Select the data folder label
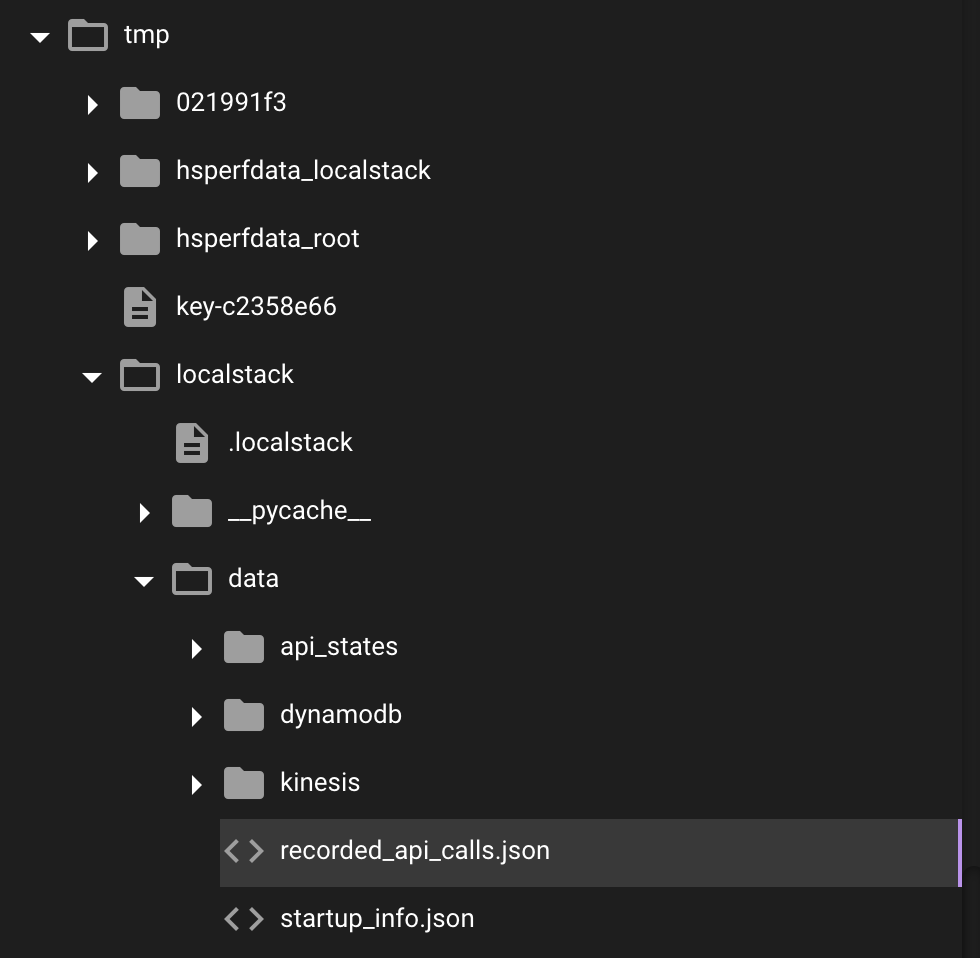 pyautogui.click(x=254, y=579)
